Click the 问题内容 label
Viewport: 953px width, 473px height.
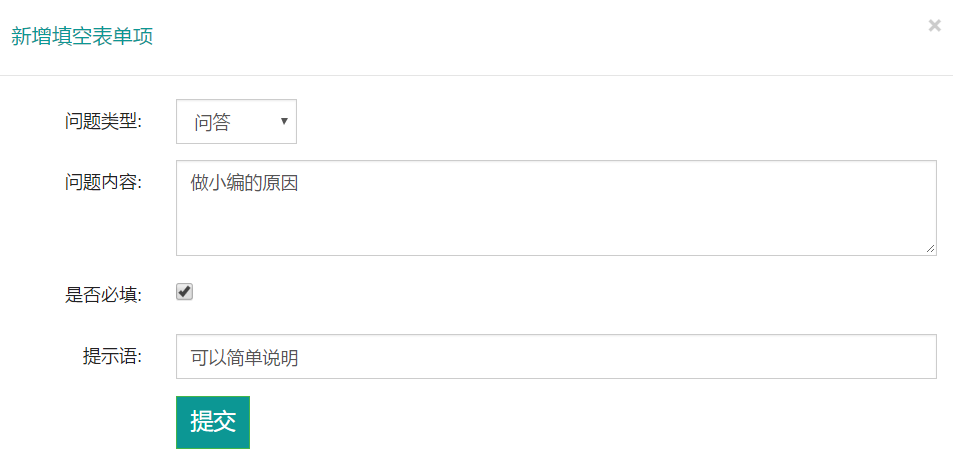point(103,182)
